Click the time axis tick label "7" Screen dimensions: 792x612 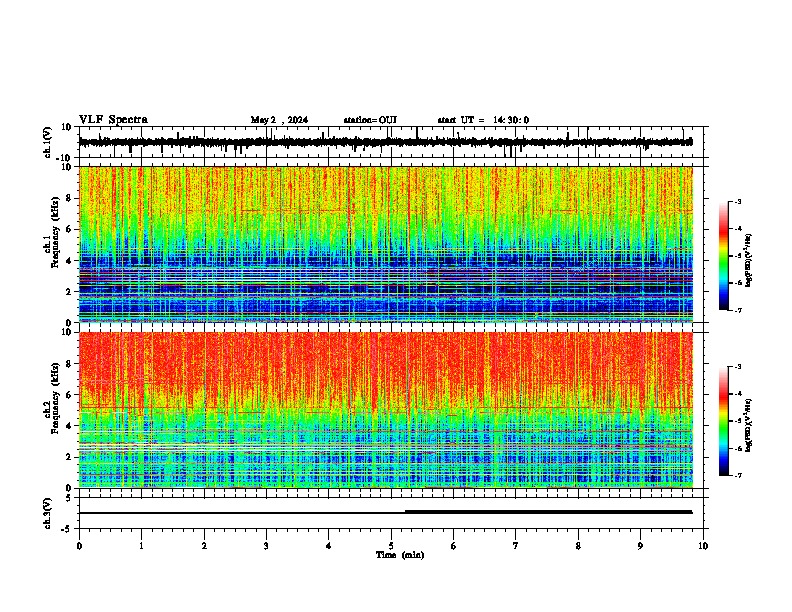(x=516, y=546)
